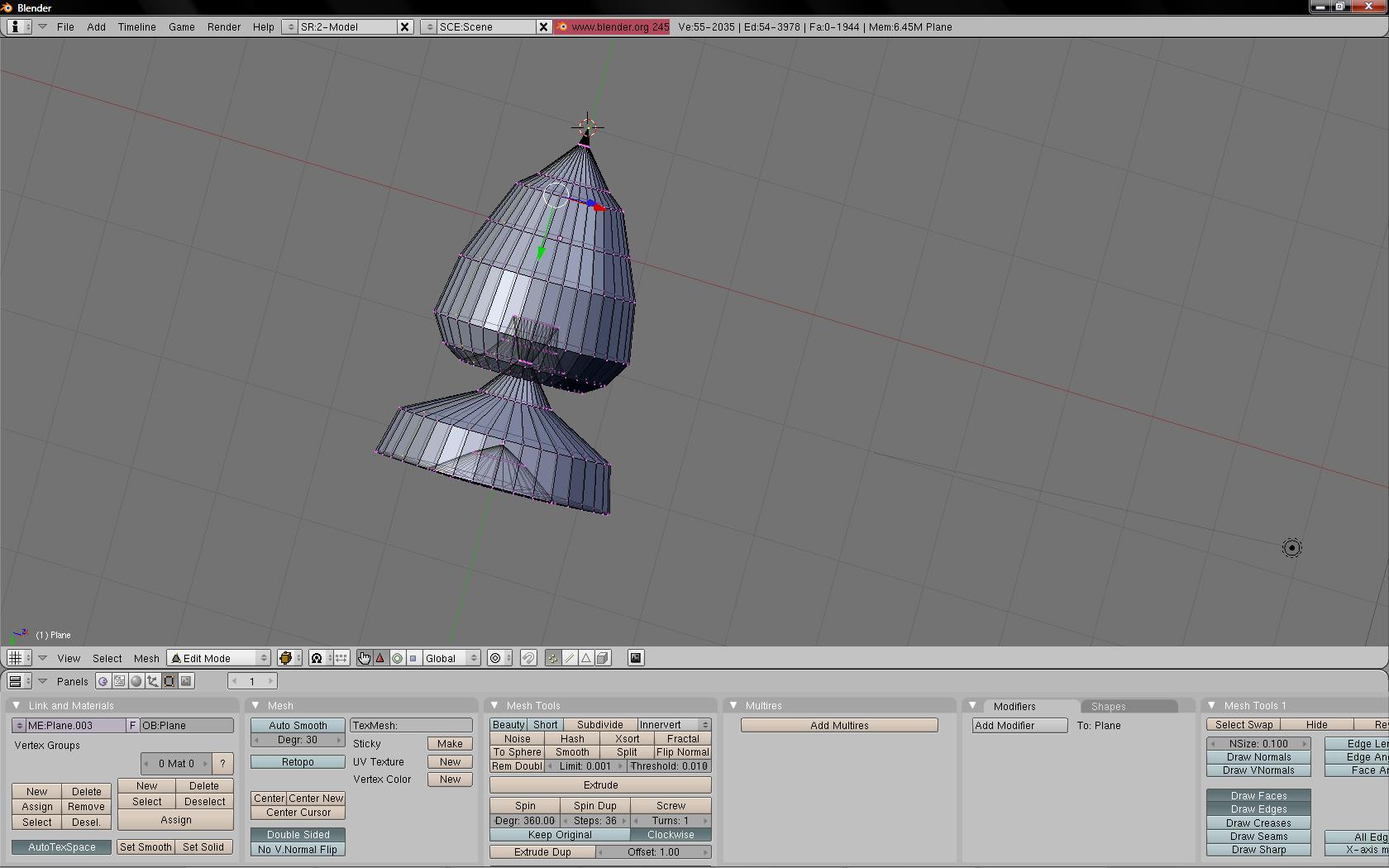Enable edge select mode icon
1389x868 pixels.
point(570,658)
